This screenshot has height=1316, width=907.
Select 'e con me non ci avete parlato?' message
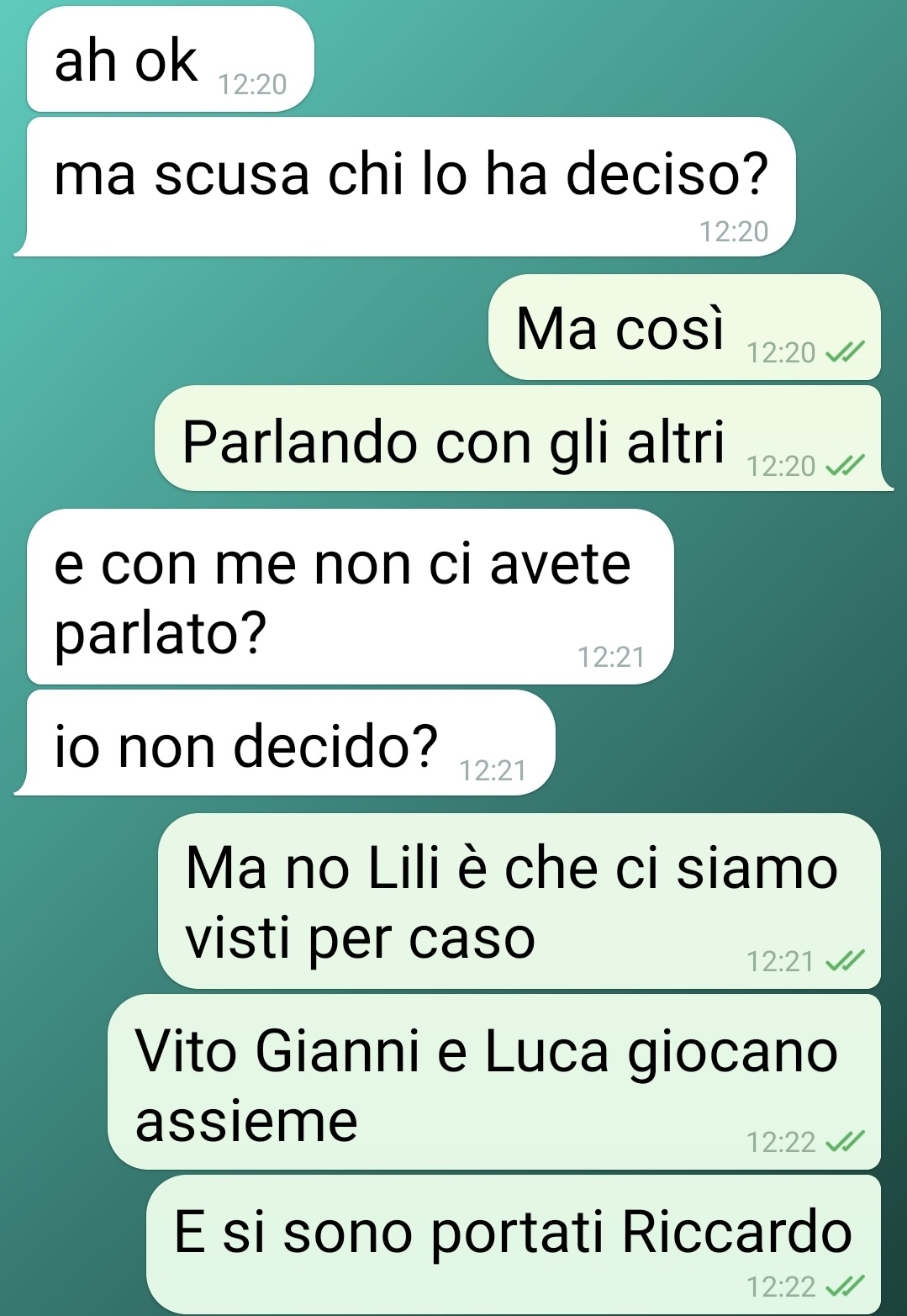click(351, 596)
